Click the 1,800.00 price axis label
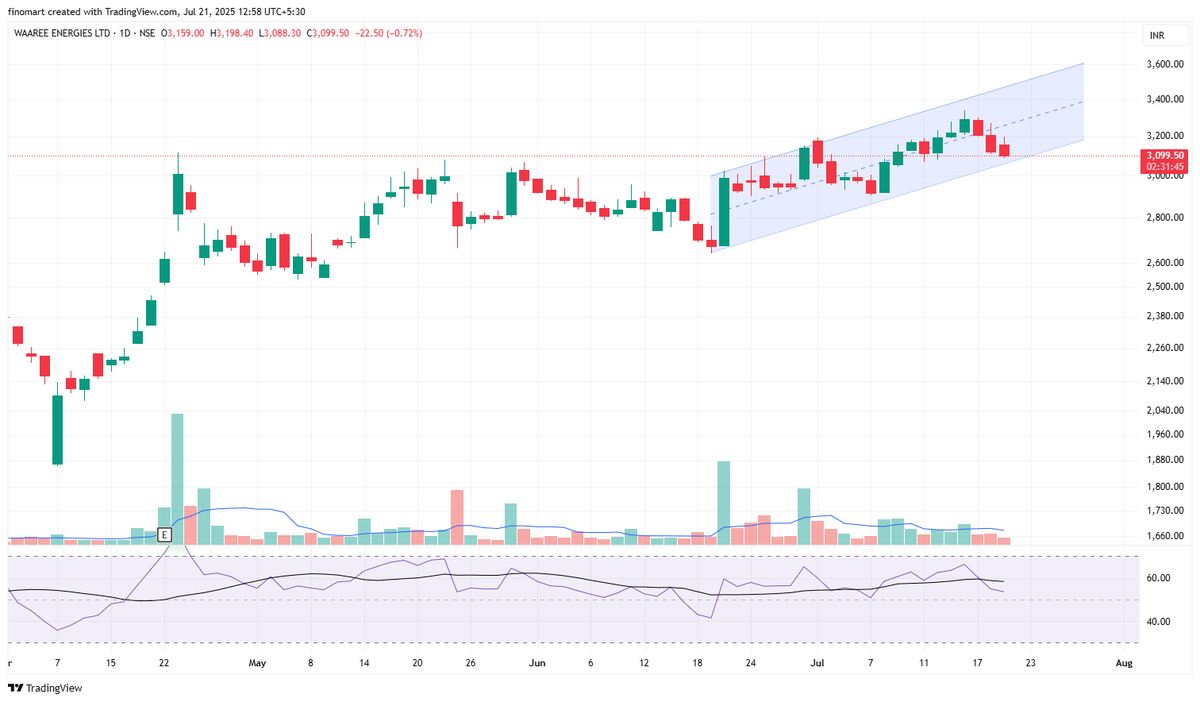 pos(1166,488)
